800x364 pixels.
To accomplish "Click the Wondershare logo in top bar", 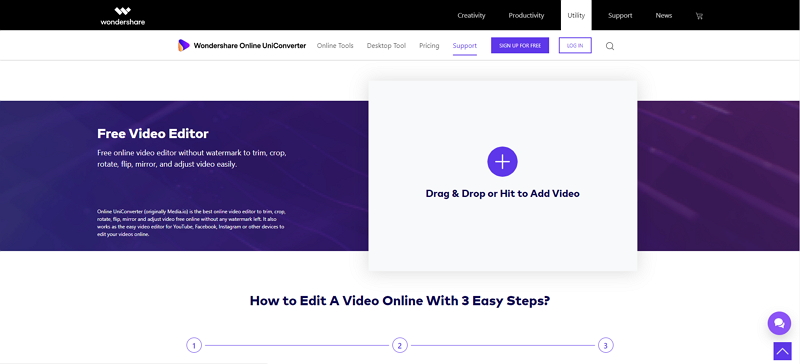I will (x=122, y=16).
